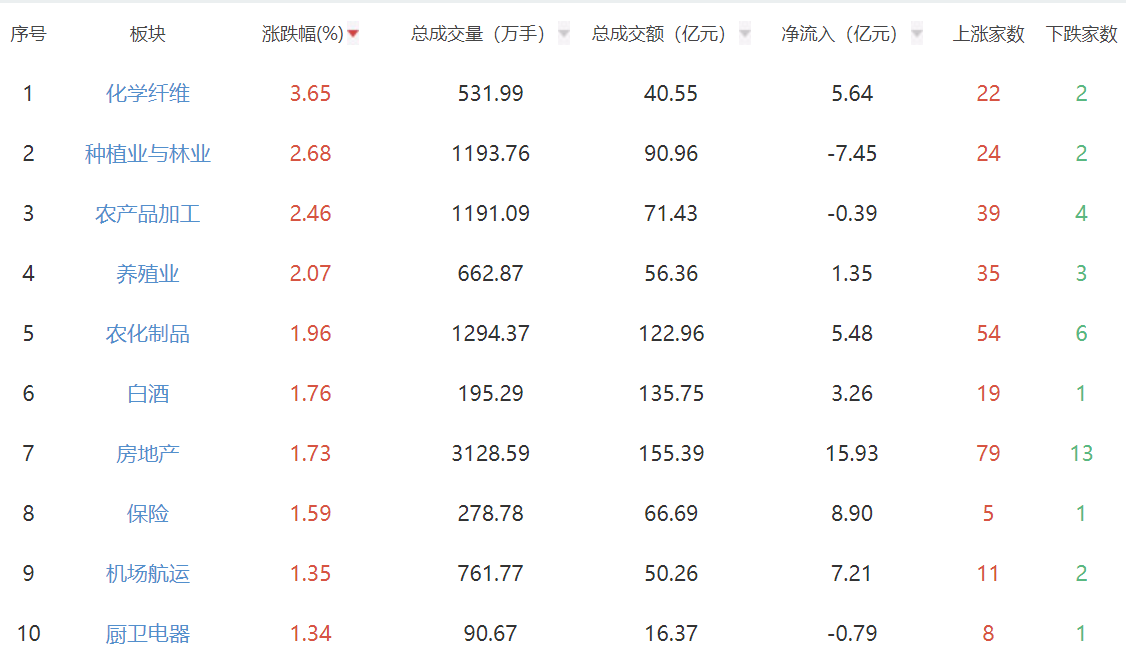Screen dimensions: 1126x663
Task: Open the 化学纤维 sector link
Action: pyautogui.click(x=148, y=94)
